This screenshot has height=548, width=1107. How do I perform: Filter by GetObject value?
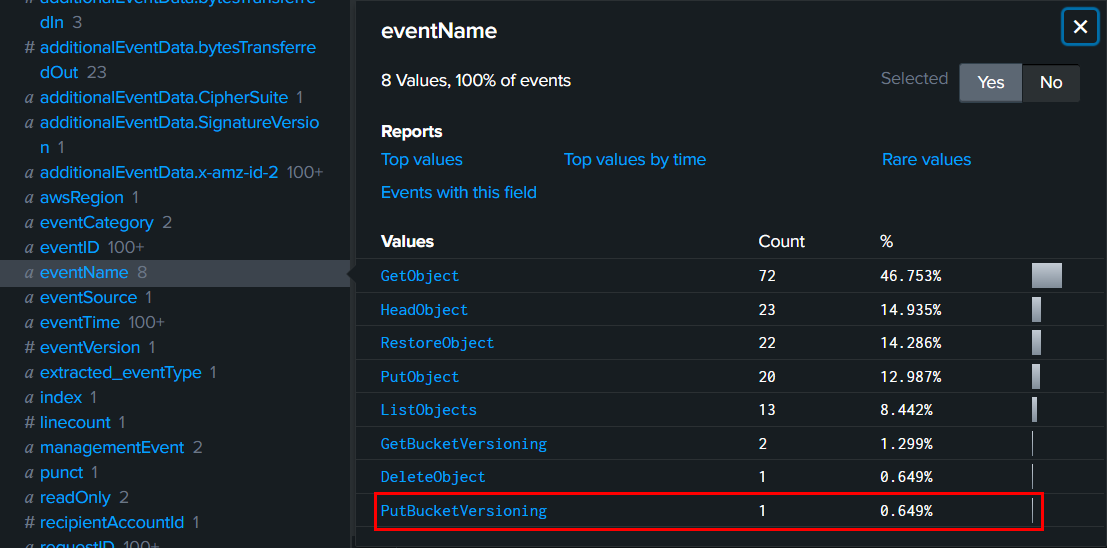[x=420, y=276]
